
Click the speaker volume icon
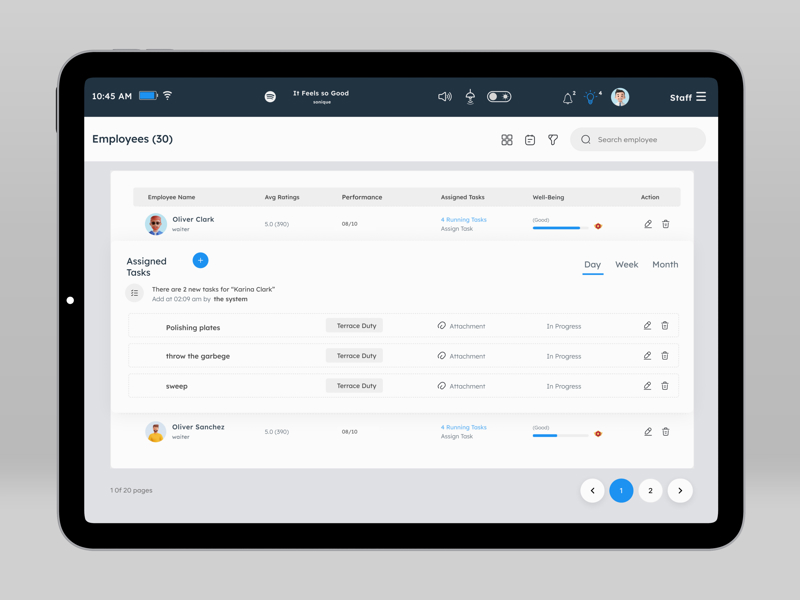(444, 97)
